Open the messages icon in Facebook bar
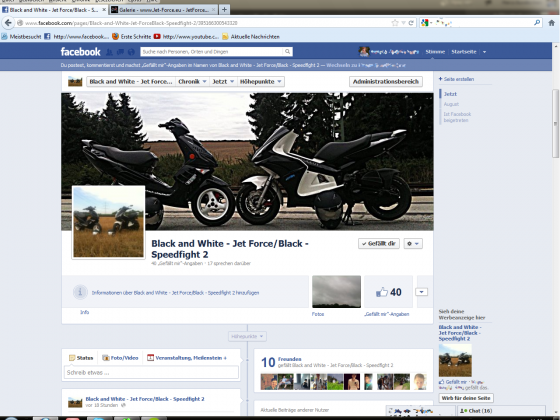 120,52
